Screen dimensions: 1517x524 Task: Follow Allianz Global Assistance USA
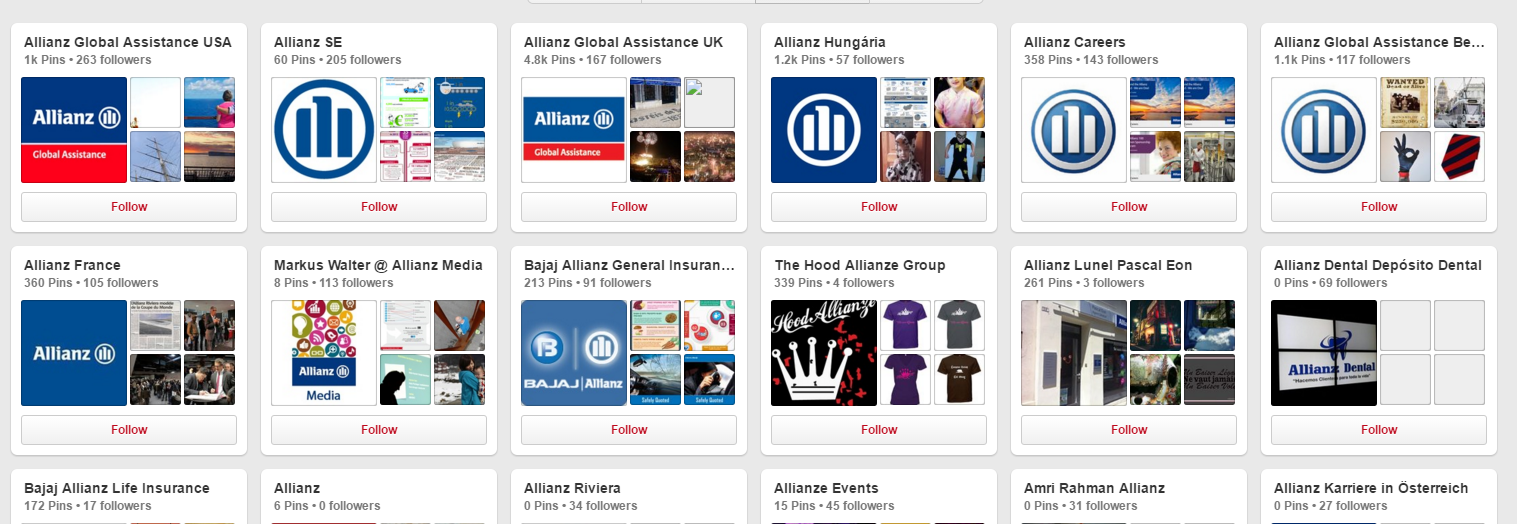pyautogui.click(x=129, y=207)
